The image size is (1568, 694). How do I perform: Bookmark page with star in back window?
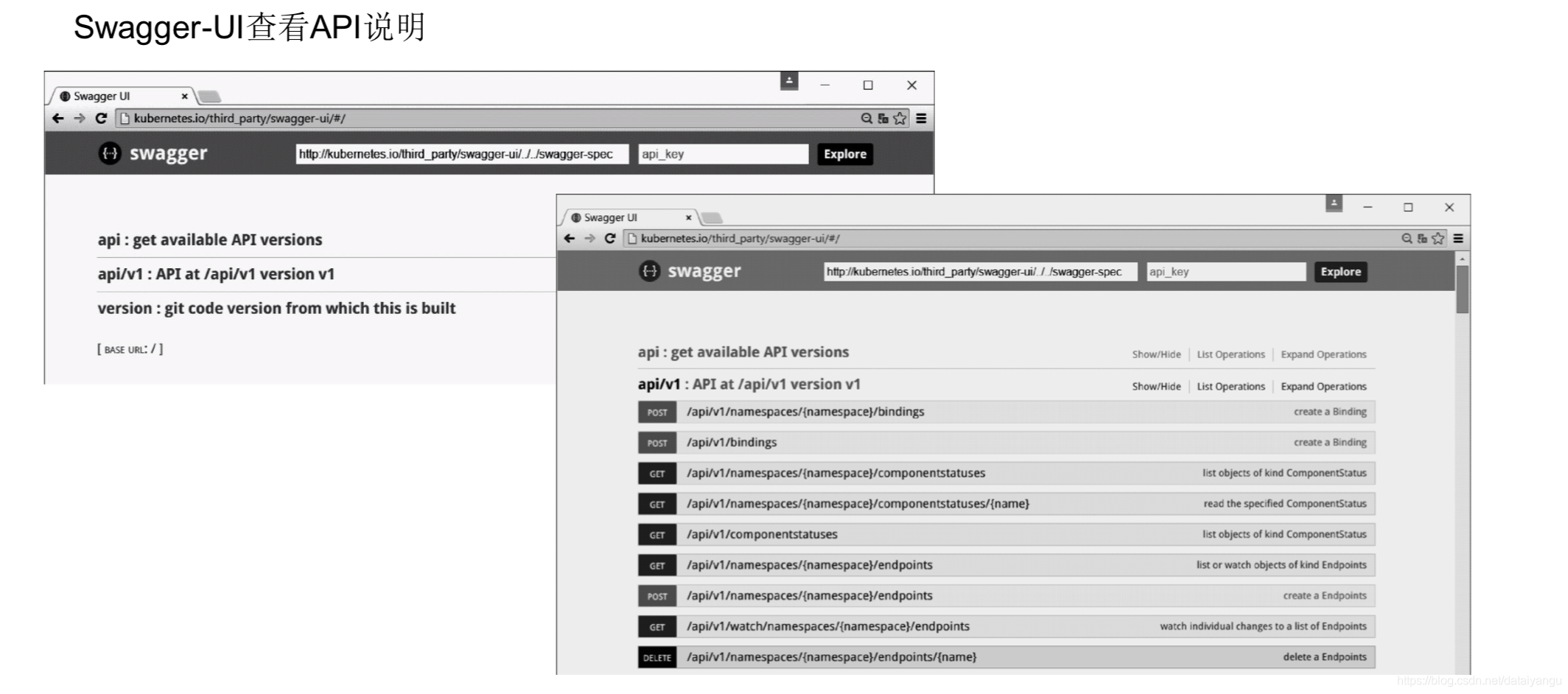pyautogui.click(x=900, y=119)
